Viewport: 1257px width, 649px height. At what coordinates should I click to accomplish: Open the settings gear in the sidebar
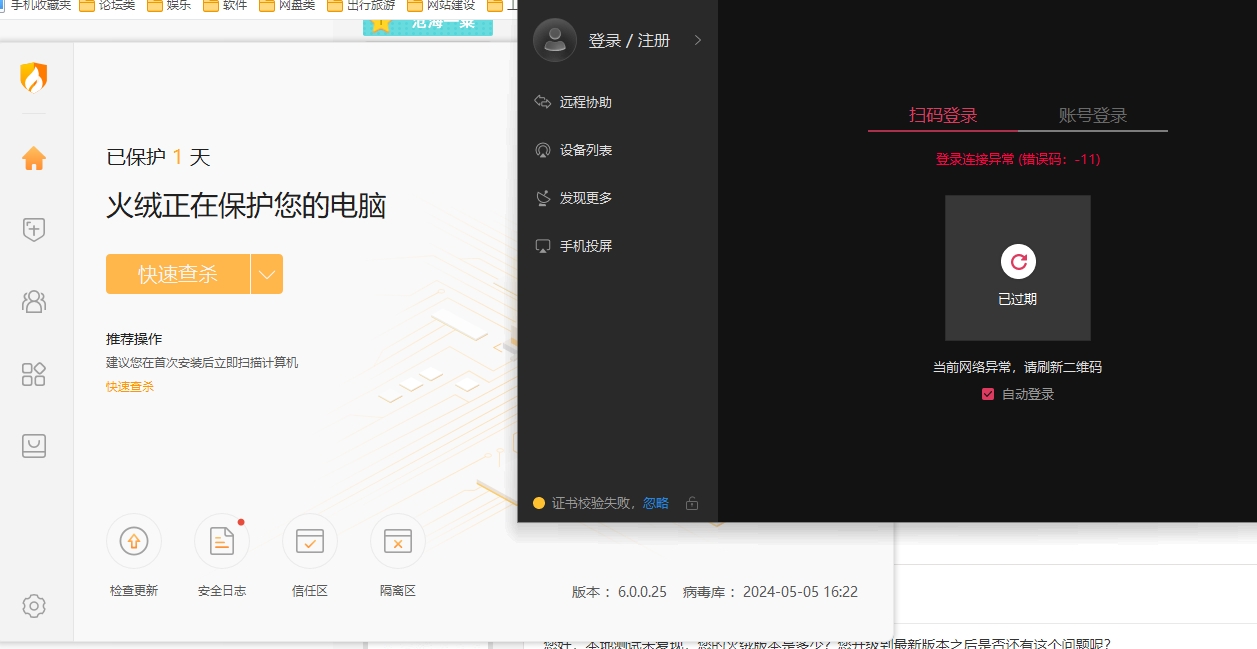point(33,605)
